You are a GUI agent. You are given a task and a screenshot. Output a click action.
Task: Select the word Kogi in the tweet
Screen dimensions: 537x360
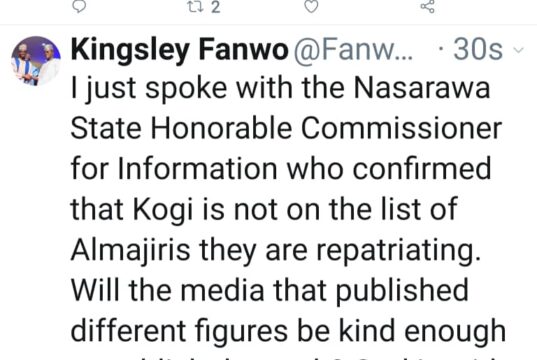pyautogui.click(x=163, y=210)
